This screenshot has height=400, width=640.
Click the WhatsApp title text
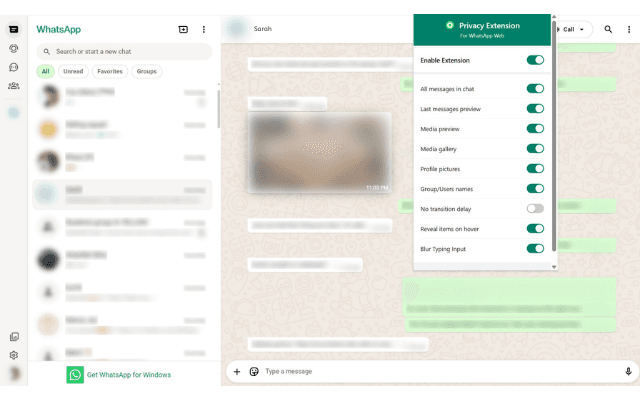(x=58, y=29)
